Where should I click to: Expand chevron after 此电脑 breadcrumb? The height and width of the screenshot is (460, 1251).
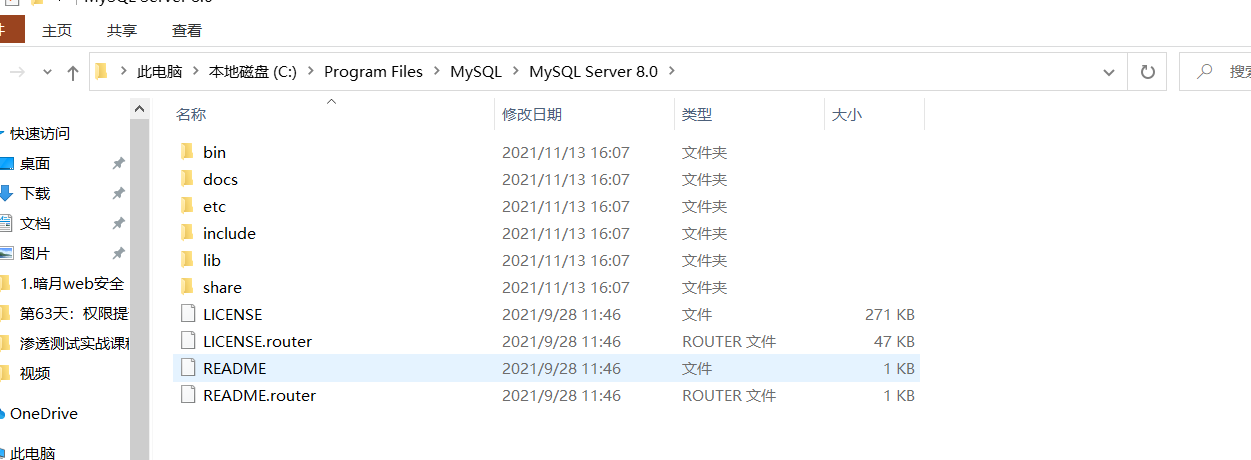[196, 72]
